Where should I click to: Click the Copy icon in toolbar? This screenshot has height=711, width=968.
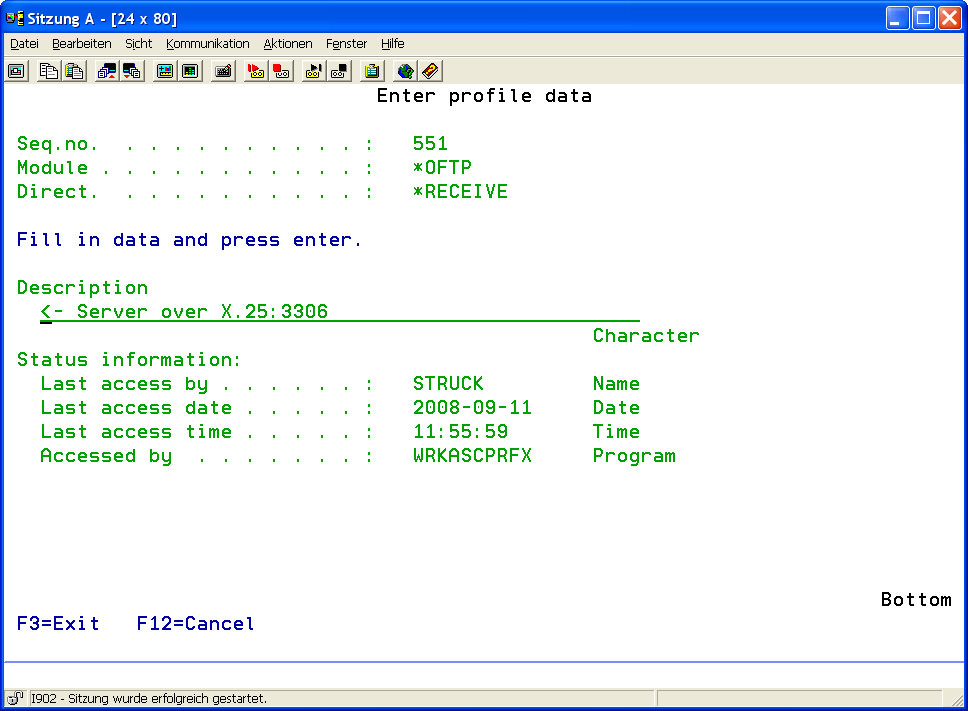[x=48, y=71]
